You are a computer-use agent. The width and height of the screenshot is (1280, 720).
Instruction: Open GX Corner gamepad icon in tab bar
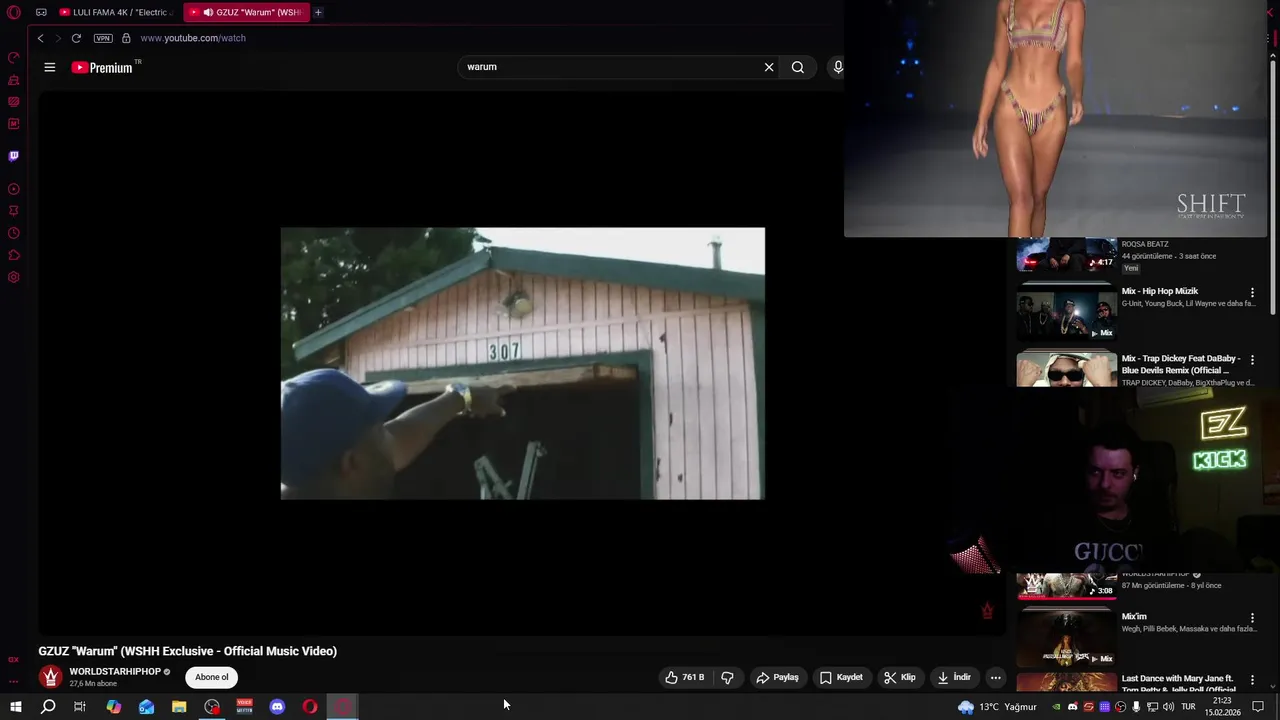pos(41,13)
